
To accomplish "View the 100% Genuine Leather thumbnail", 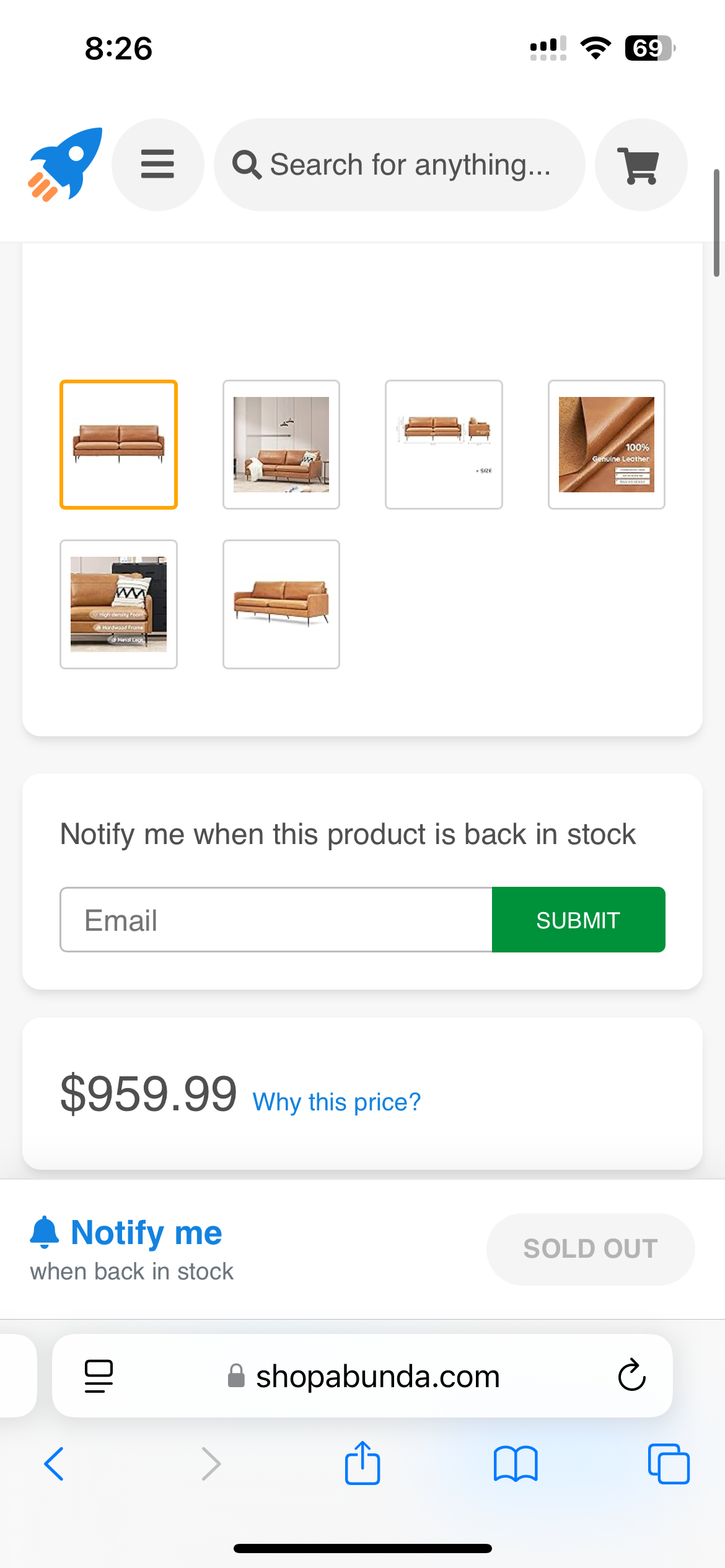I will (606, 445).
